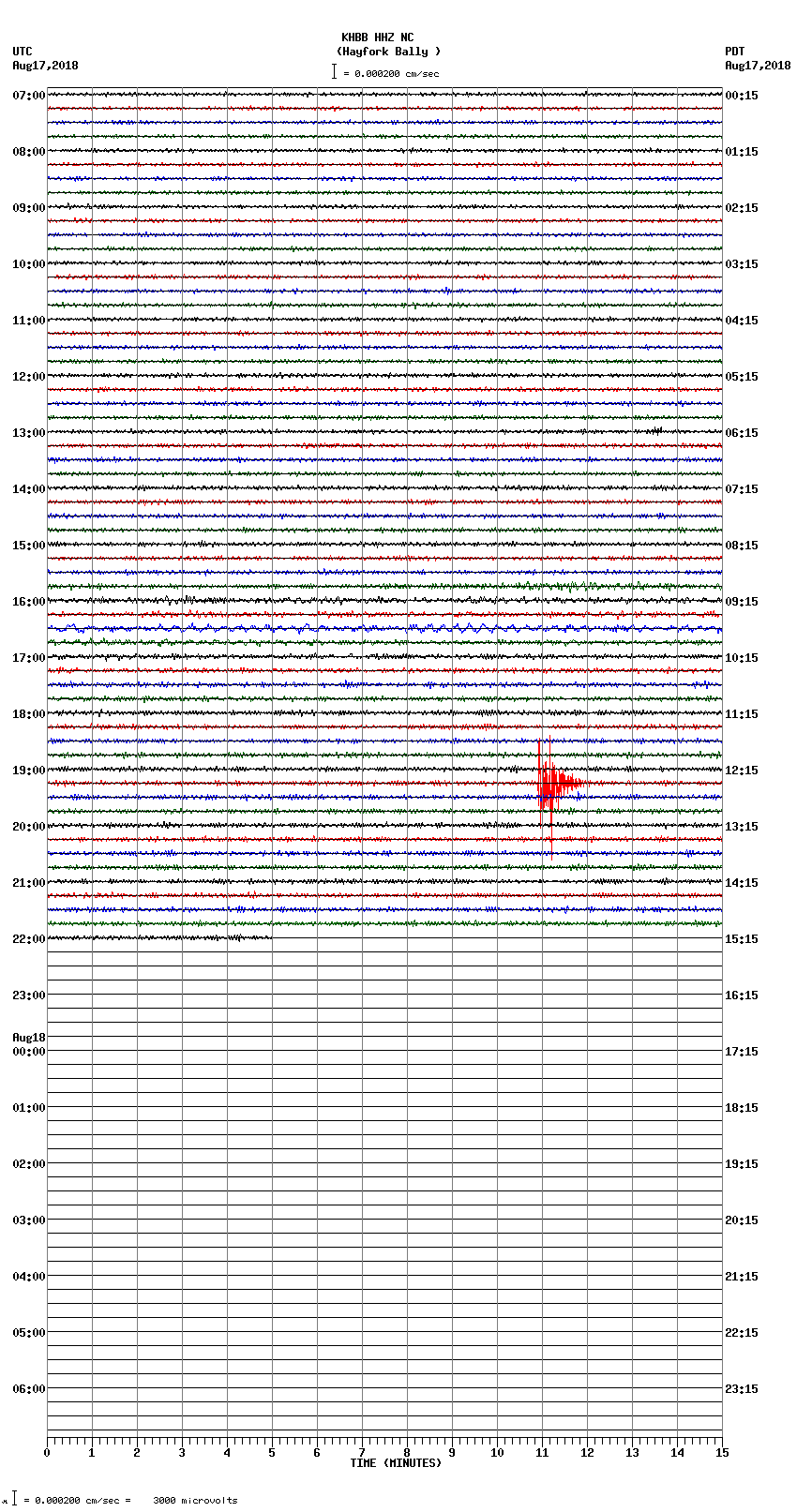The image size is (797, 1512).
Task: Select the UTC date Aug17,2018
Action: pyautogui.click(x=45, y=66)
